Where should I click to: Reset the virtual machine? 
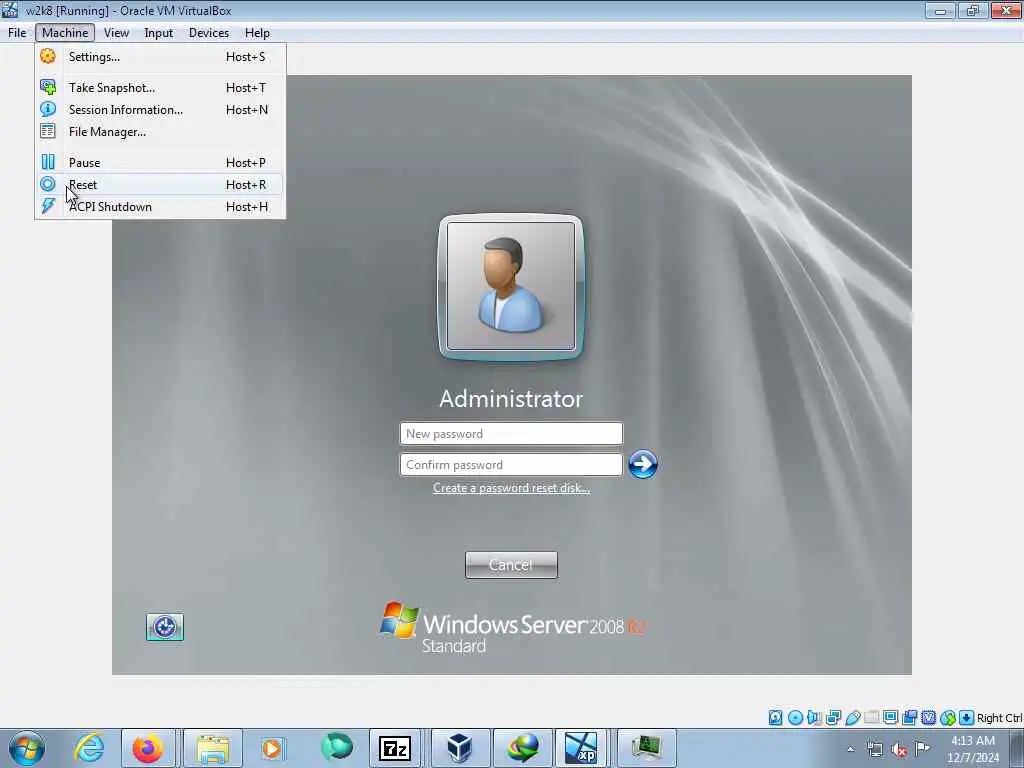click(160, 185)
